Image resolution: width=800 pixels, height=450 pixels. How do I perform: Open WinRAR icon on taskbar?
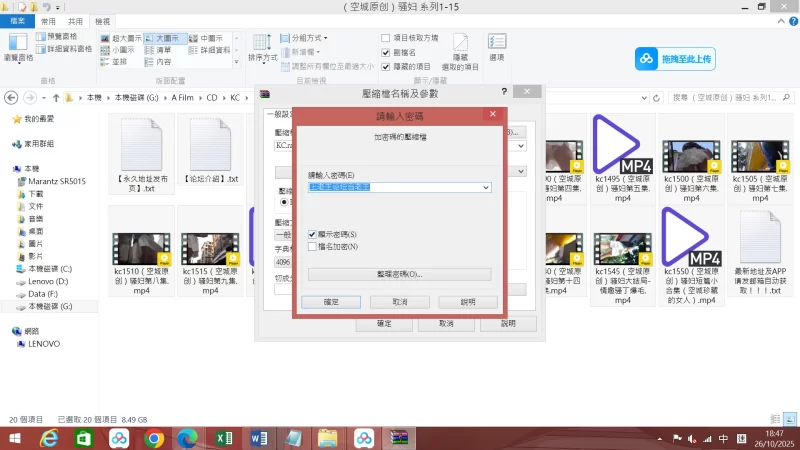(x=398, y=438)
